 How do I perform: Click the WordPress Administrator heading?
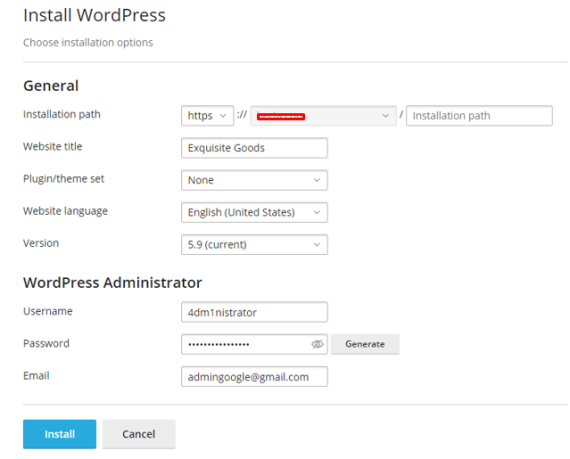click(x=112, y=283)
